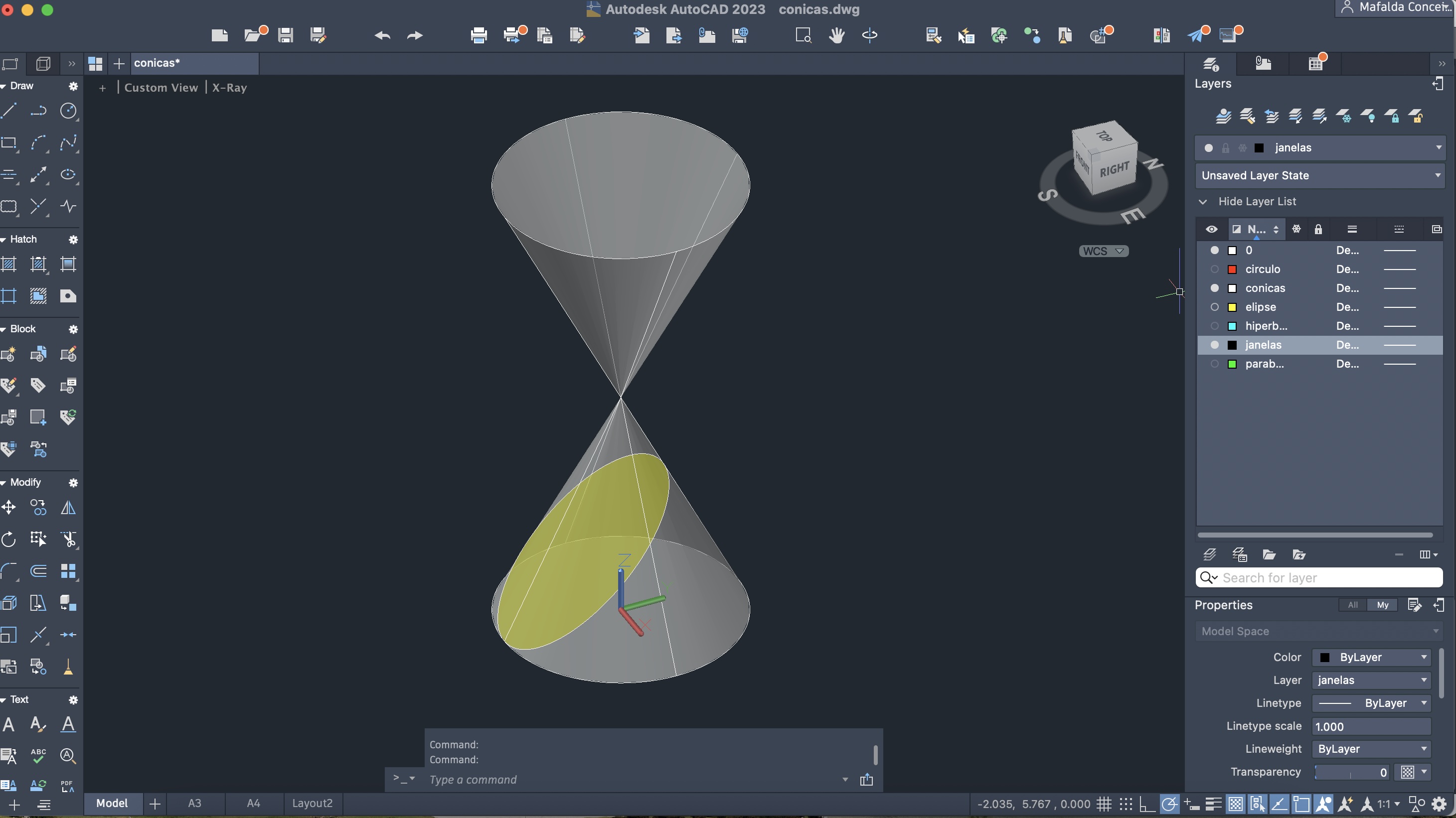The image size is (1456, 818).
Task: Click the Plot print icon
Action: coord(478,35)
